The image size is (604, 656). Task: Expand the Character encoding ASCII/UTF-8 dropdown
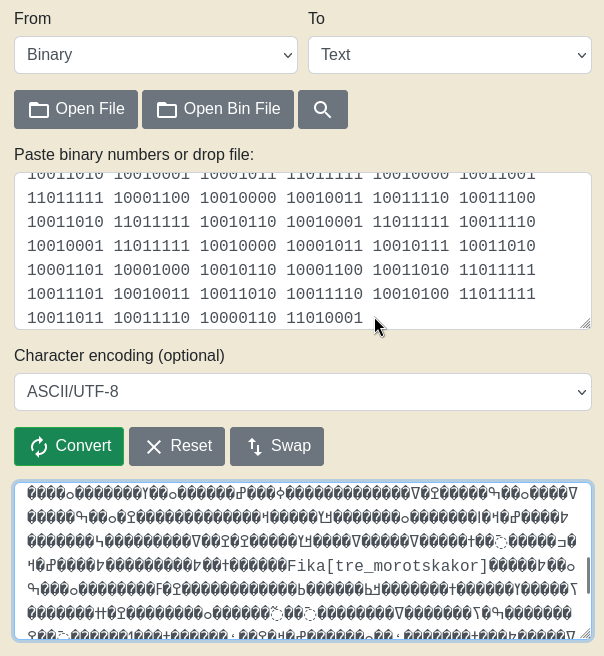pos(303,392)
